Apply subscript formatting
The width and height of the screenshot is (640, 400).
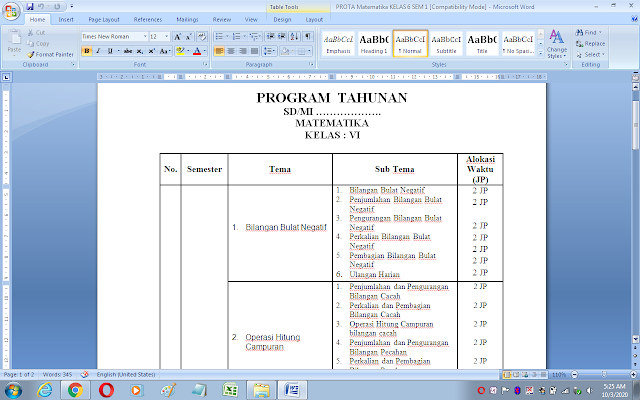(x=140, y=51)
